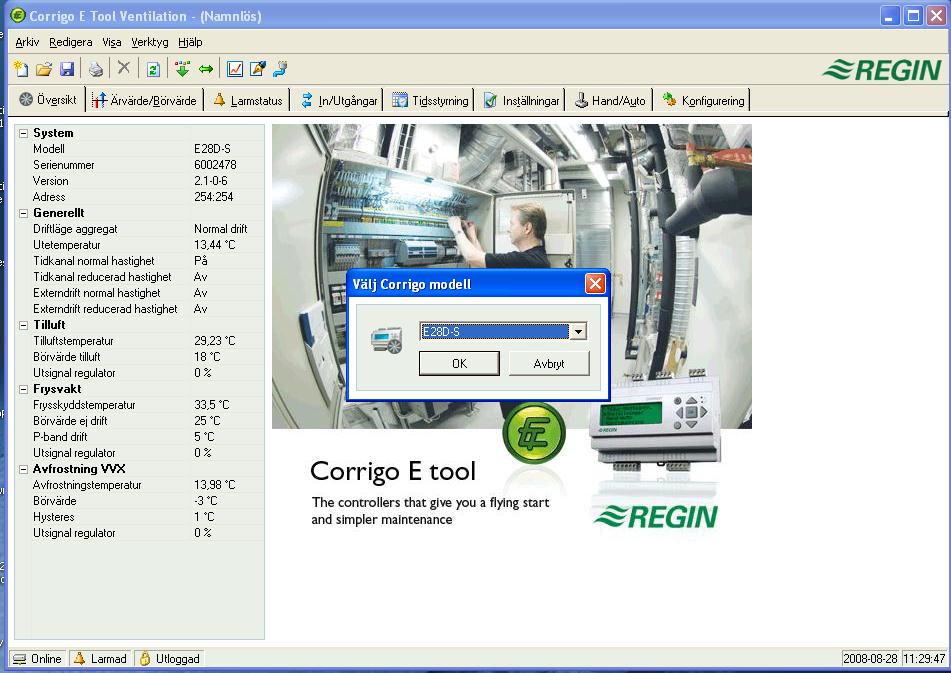Open the In/Utgångar tab
Viewport: 951px width, 673px height.
(x=340, y=100)
